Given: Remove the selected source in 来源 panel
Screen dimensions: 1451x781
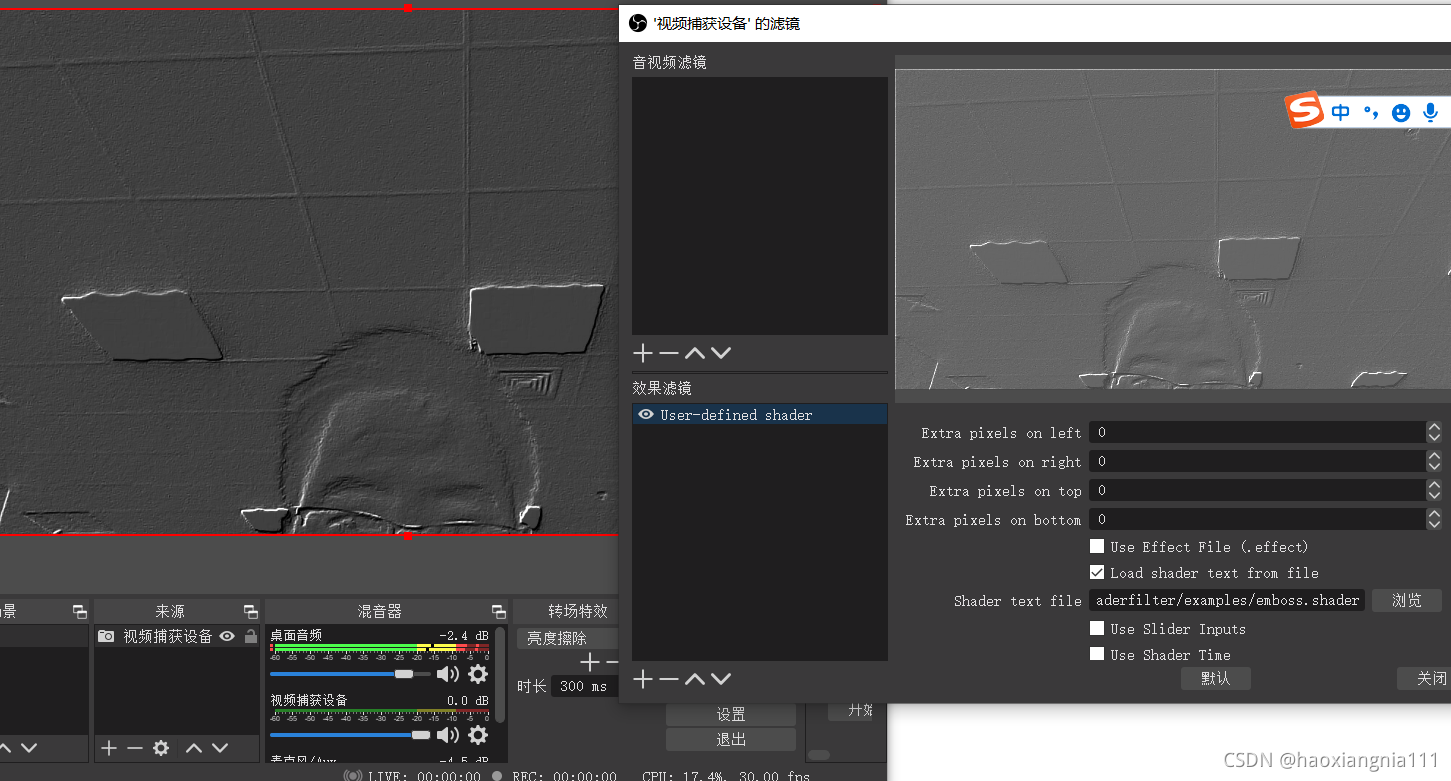Looking at the screenshot, I should [134, 748].
